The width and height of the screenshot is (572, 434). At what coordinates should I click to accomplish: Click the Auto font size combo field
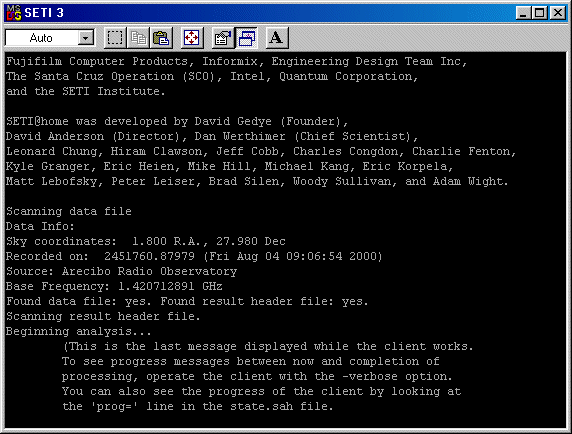[50, 38]
